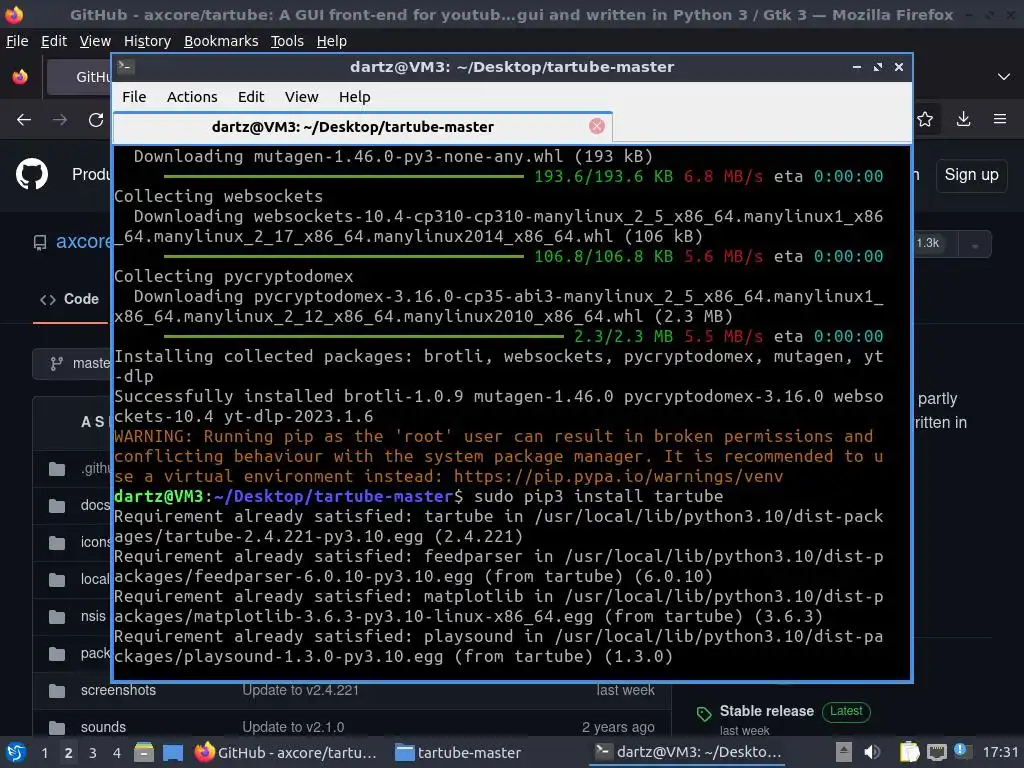Expand the star count dropdown arrow
This screenshot has width=1024, height=768.
point(974,245)
